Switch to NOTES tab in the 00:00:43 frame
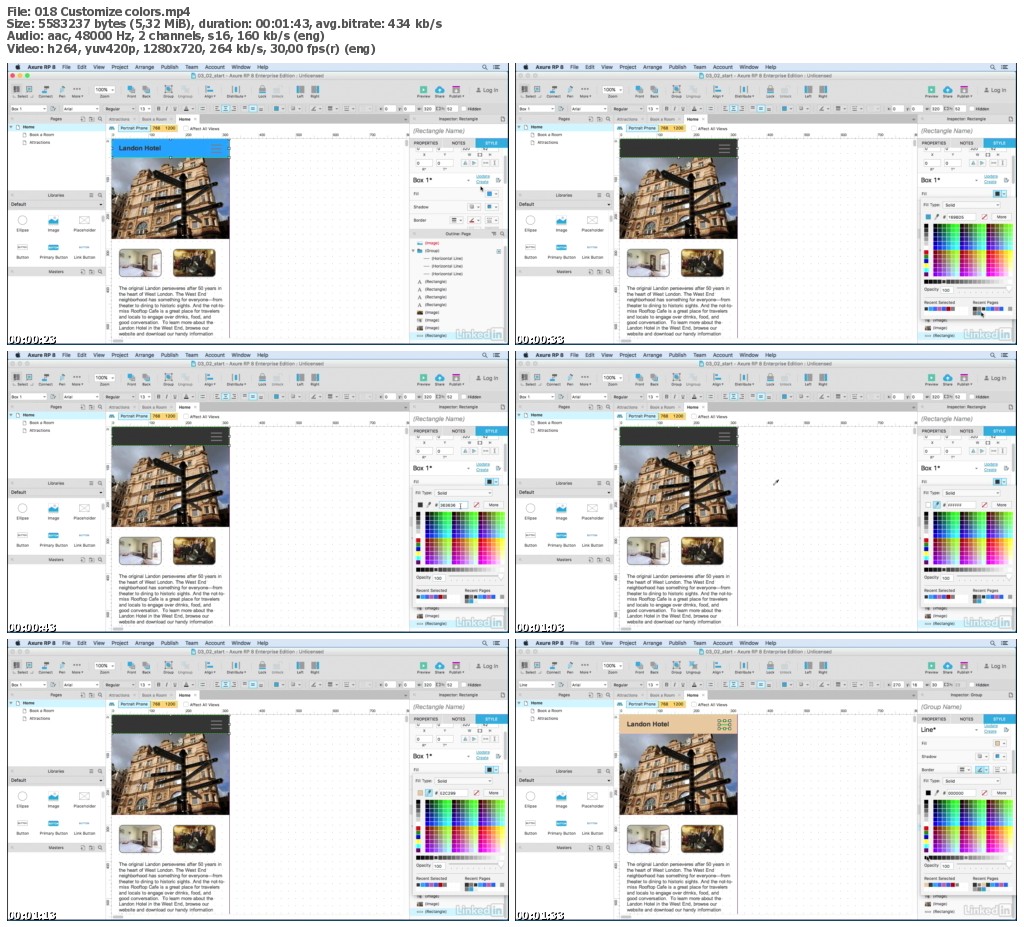Image resolution: width=1024 pixels, height=927 pixels. [458, 431]
